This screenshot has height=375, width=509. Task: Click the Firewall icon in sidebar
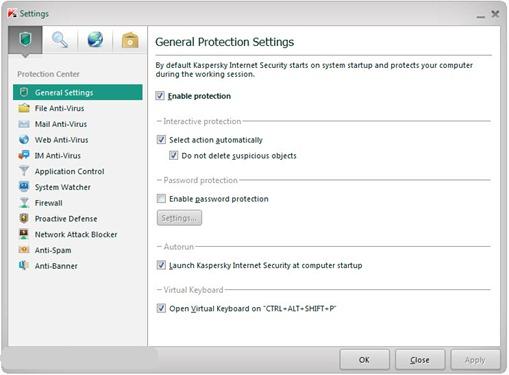(24, 203)
